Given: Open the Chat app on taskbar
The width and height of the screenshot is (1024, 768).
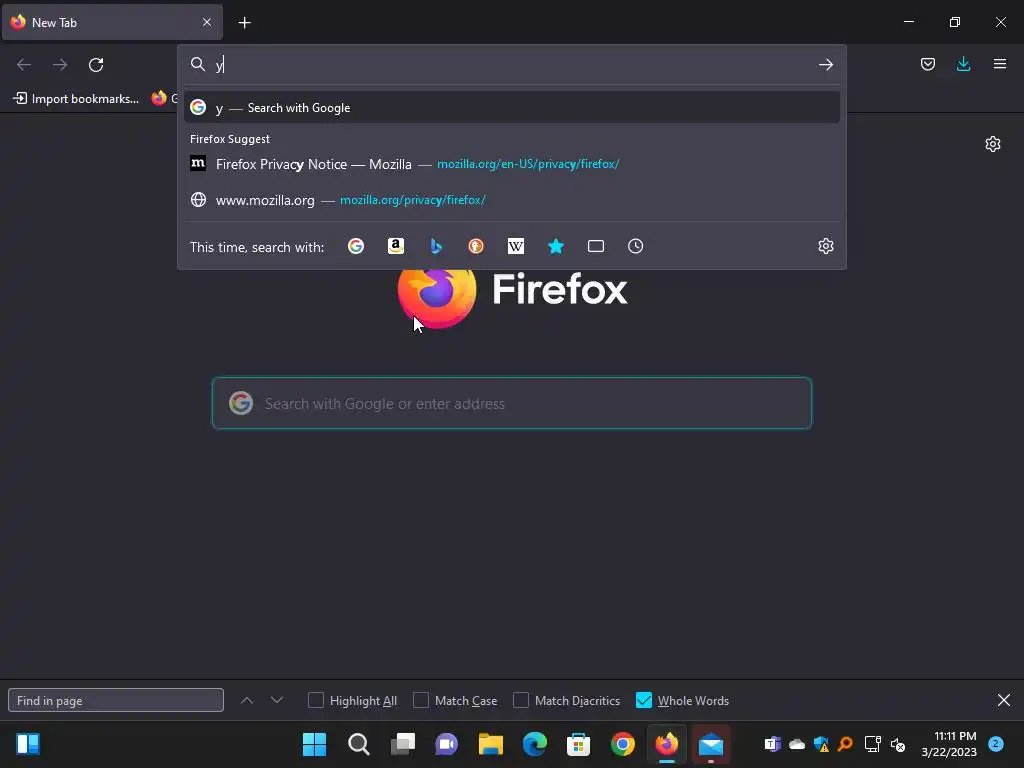Looking at the screenshot, I should pos(447,744).
